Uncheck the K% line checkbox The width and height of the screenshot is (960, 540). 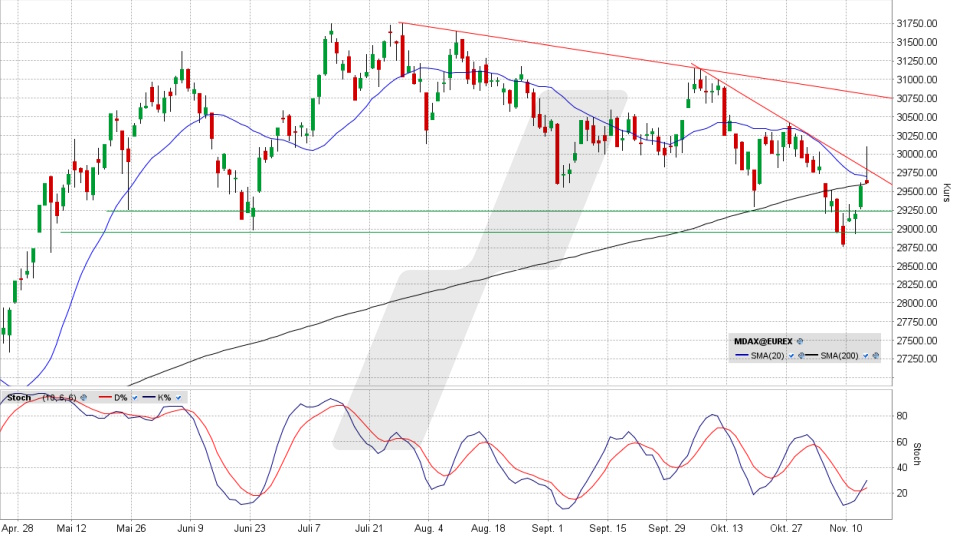pyautogui.click(x=179, y=397)
